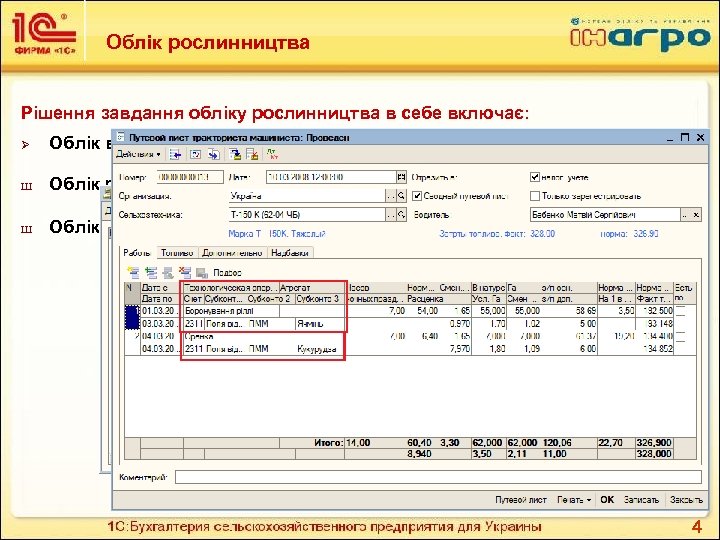Click ellipsis select button of Сельхозтехника field
This screenshot has width=720, height=540.
(391, 214)
